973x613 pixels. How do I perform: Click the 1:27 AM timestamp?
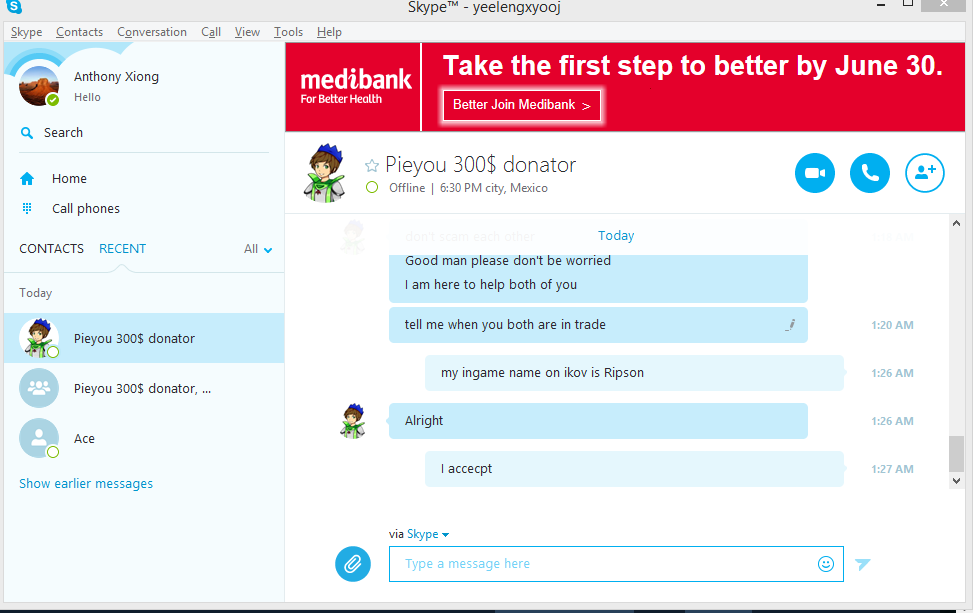tap(892, 469)
